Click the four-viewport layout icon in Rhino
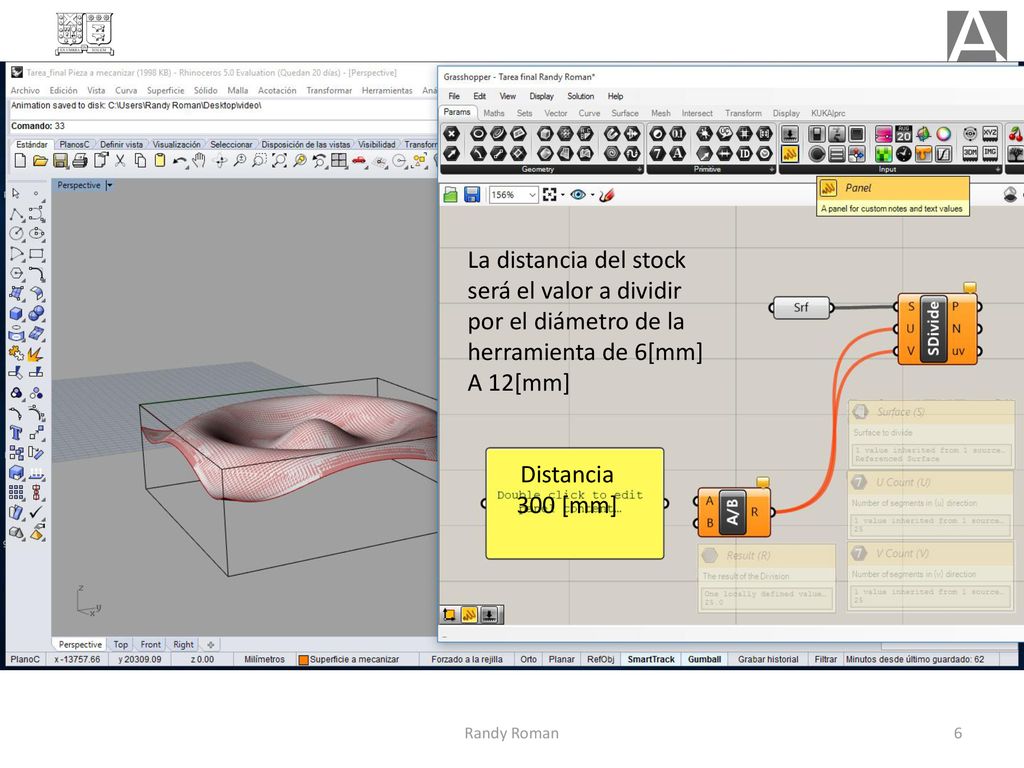 (339, 161)
